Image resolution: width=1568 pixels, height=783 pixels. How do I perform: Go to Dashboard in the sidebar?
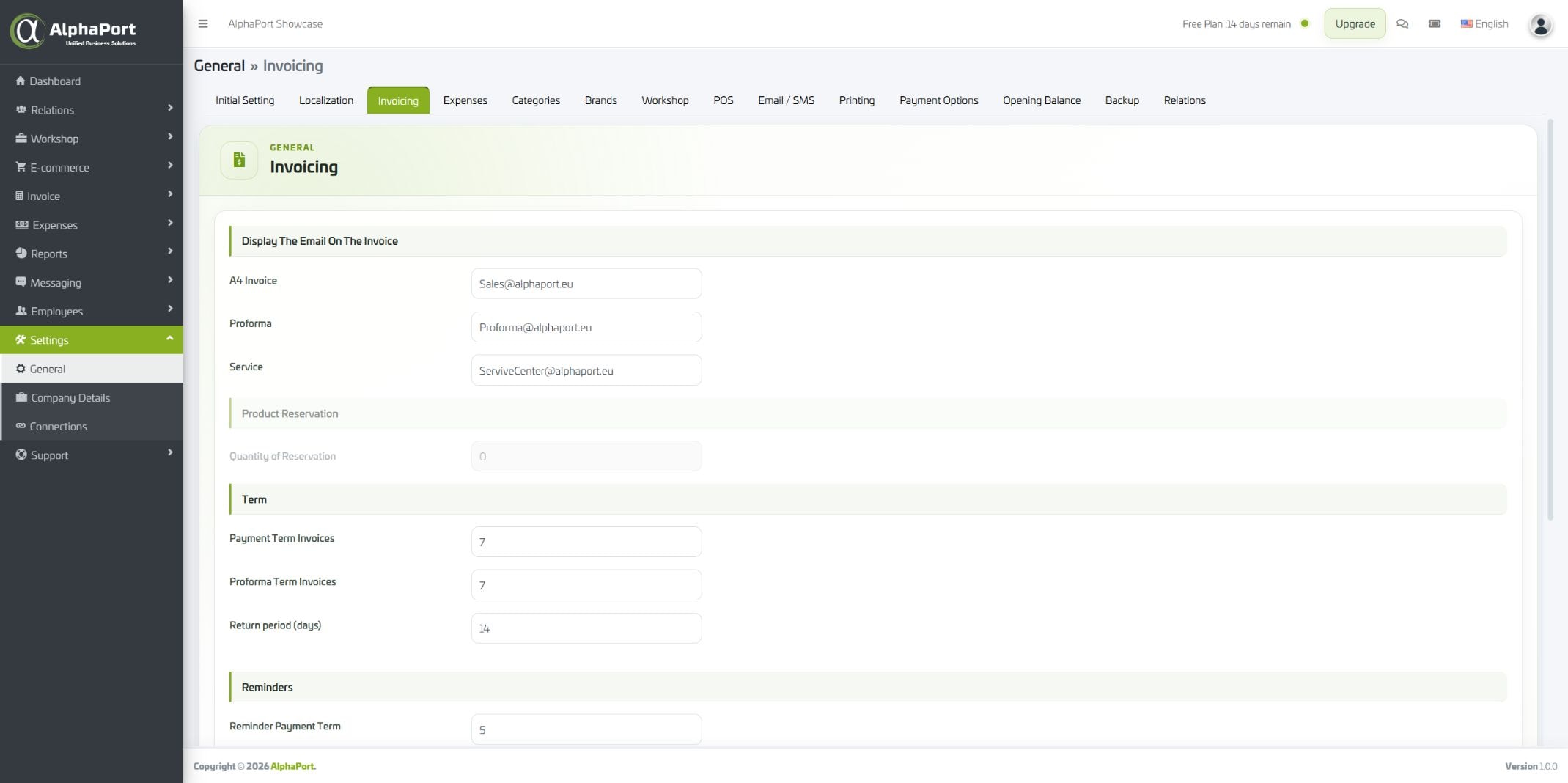(x=92, y=81)
